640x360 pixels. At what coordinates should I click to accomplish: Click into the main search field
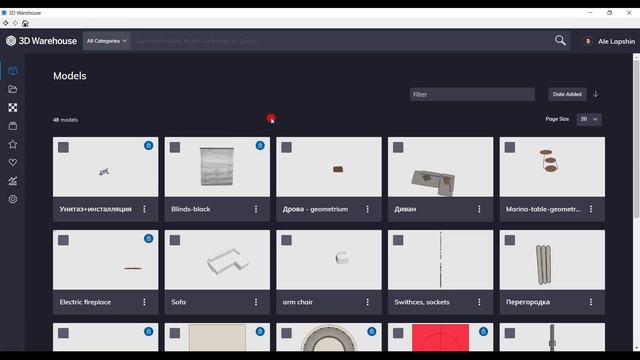341,41
